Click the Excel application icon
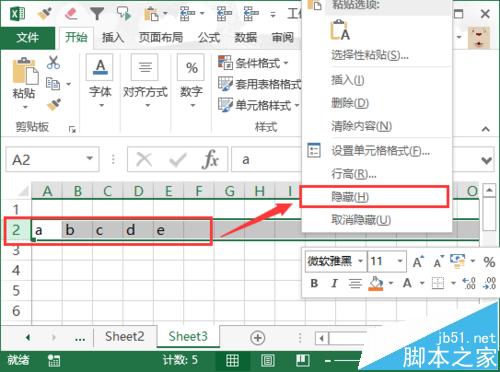This screenshot has width=500, height=372. [x=17, y=14]
